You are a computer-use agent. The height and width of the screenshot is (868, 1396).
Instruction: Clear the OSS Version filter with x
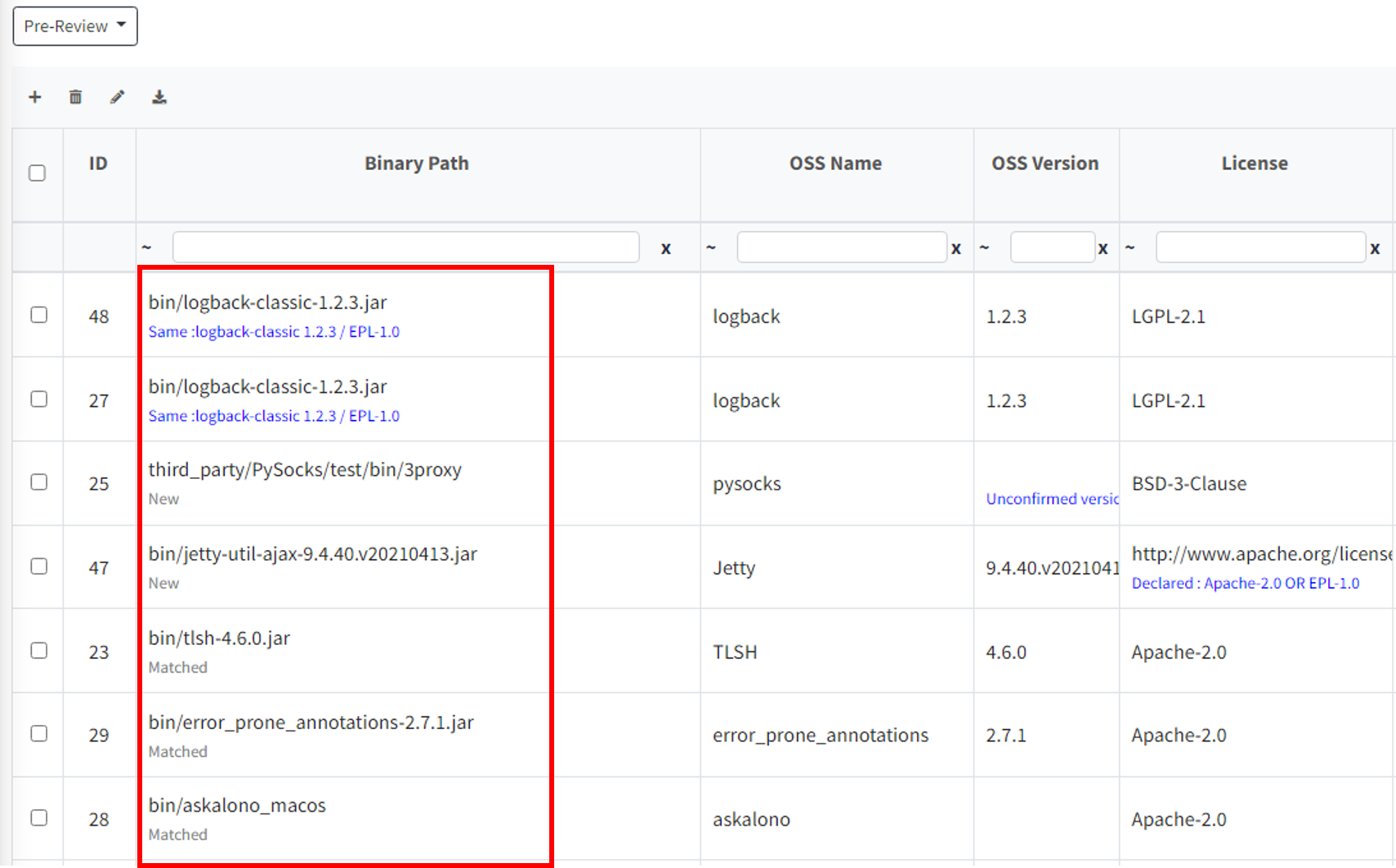coord(1103,248)
